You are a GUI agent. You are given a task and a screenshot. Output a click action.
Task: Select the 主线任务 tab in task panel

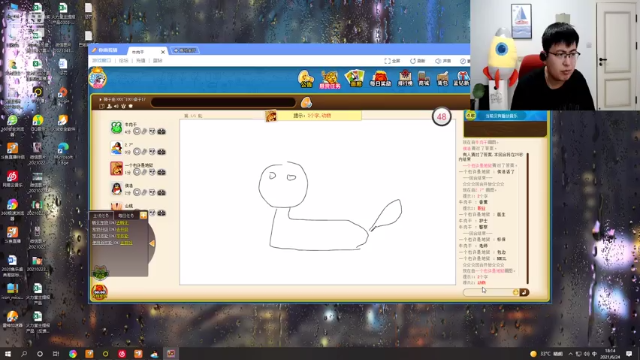100,215
